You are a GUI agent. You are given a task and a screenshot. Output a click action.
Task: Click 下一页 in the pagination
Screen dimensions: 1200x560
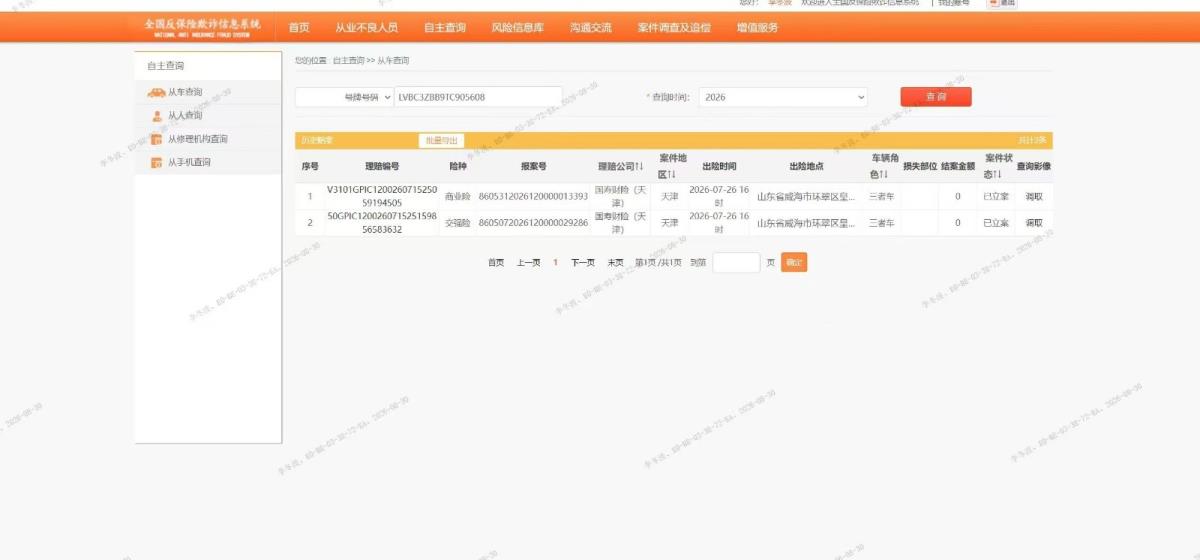(x=583, y=263)
